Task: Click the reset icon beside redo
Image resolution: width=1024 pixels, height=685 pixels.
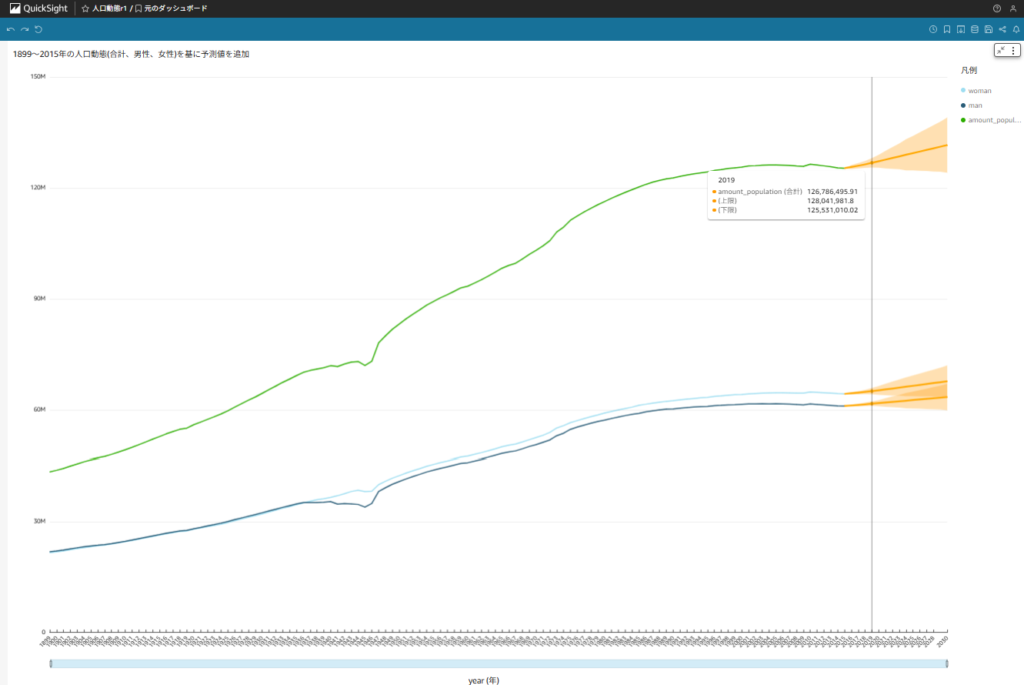Action: pyautogui.click(x=38, y=29)
